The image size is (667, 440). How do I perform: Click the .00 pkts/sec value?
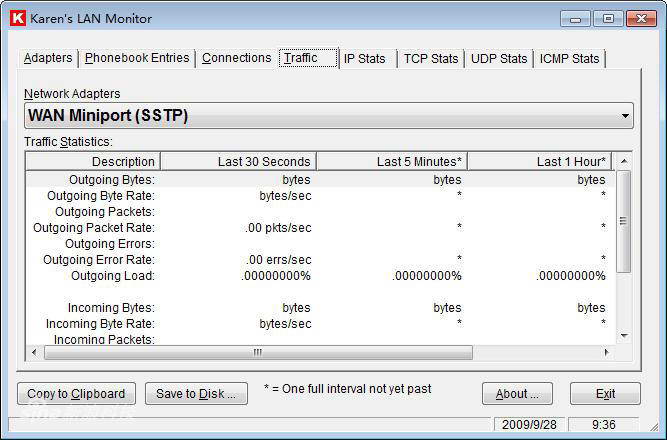(278, 228)
